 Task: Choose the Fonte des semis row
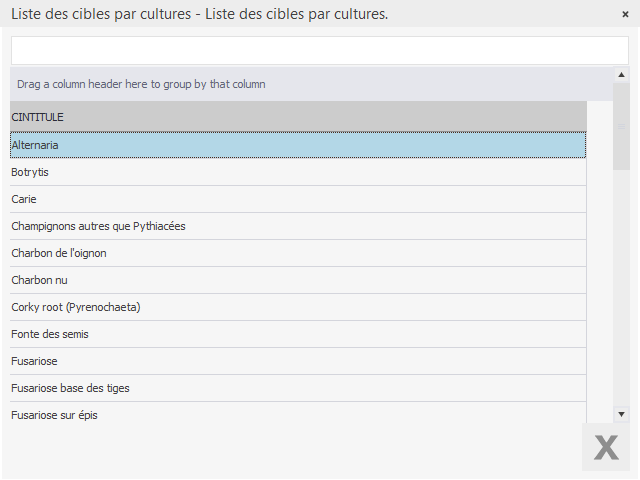pyautogui.click(x=298, y=334)
